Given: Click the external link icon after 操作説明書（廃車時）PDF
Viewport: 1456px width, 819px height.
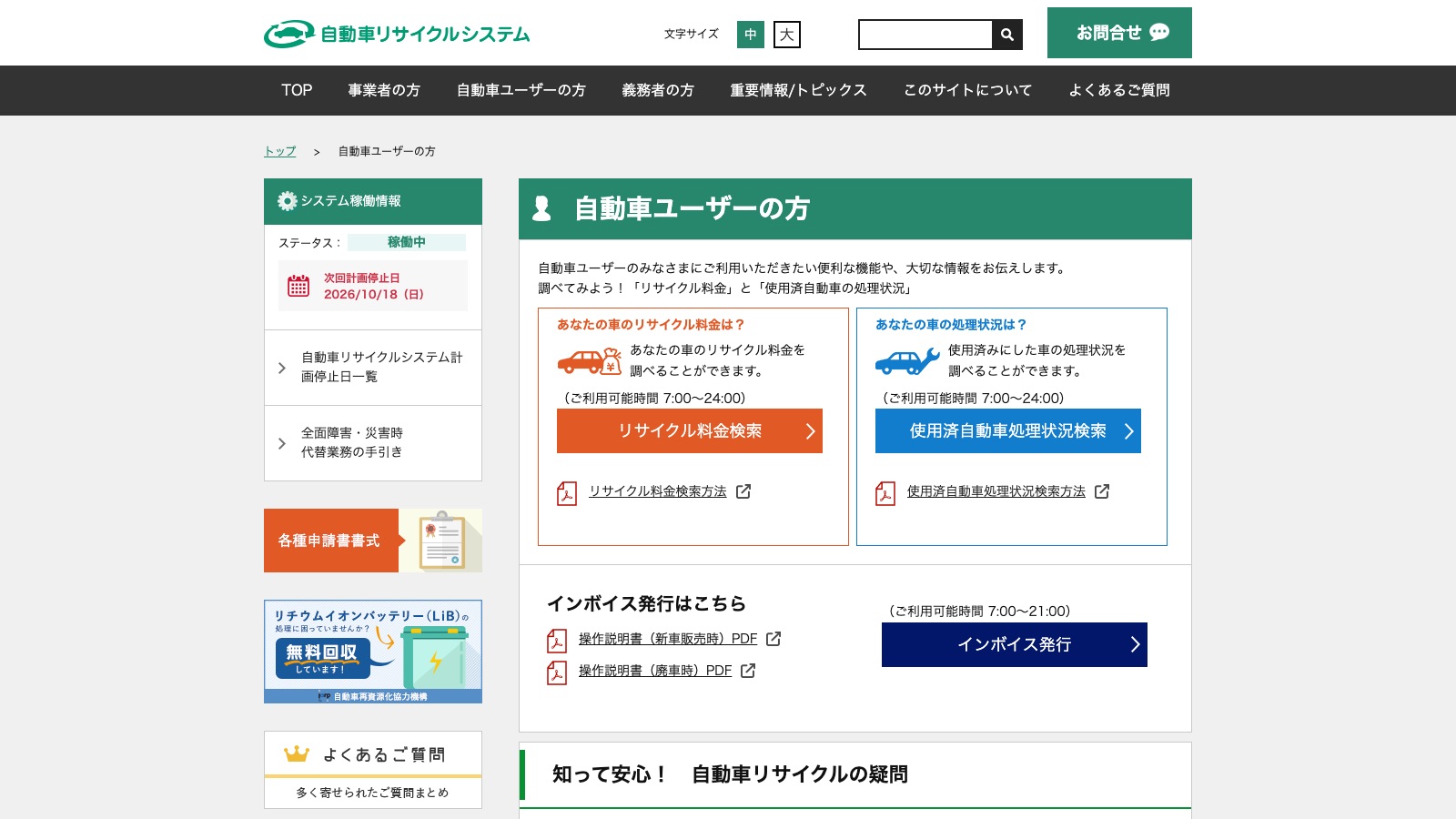Looking at the screenshot, I should click(x=748, y=671).
